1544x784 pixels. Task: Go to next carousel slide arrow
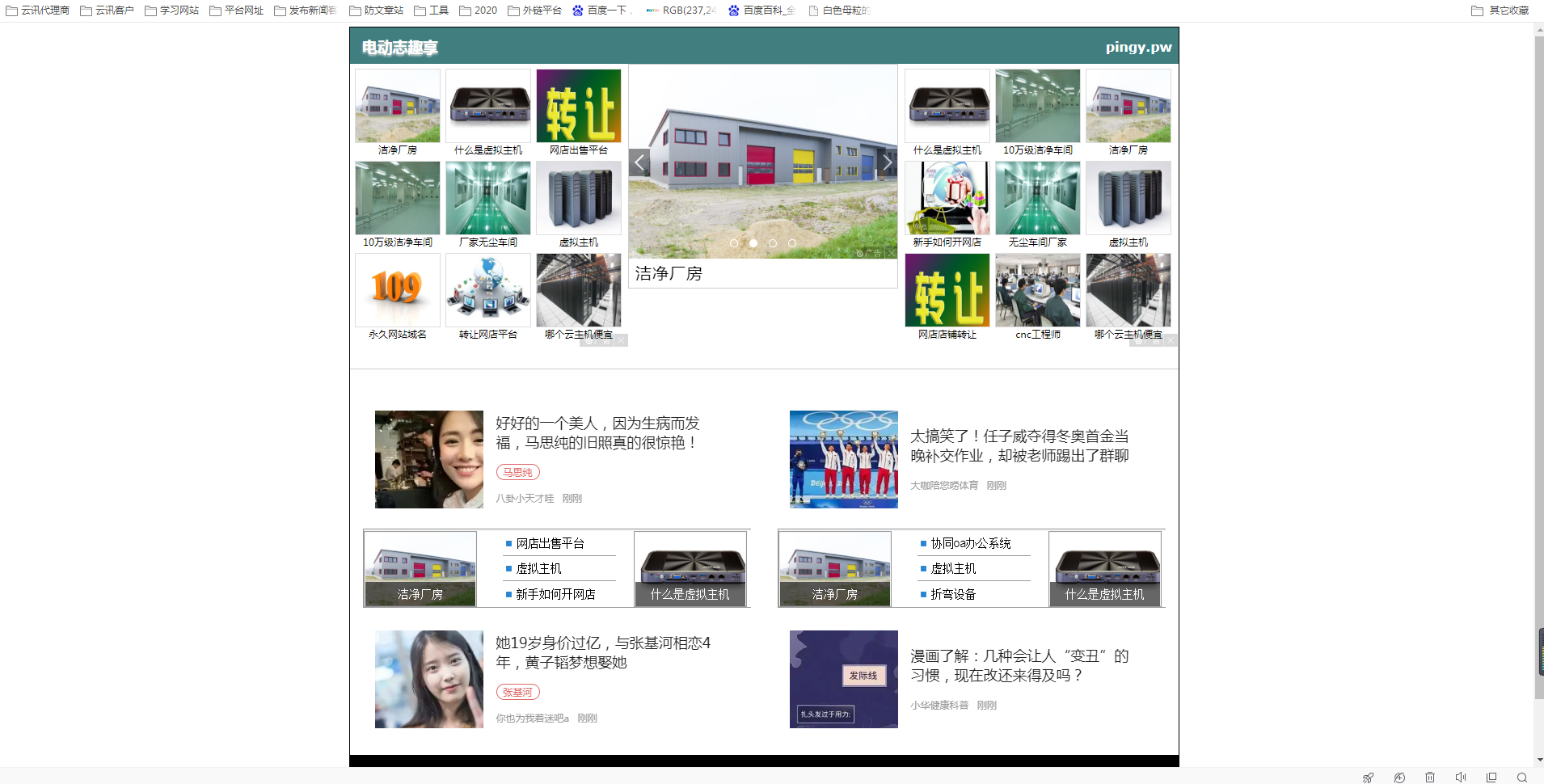[x=888, y=162]
